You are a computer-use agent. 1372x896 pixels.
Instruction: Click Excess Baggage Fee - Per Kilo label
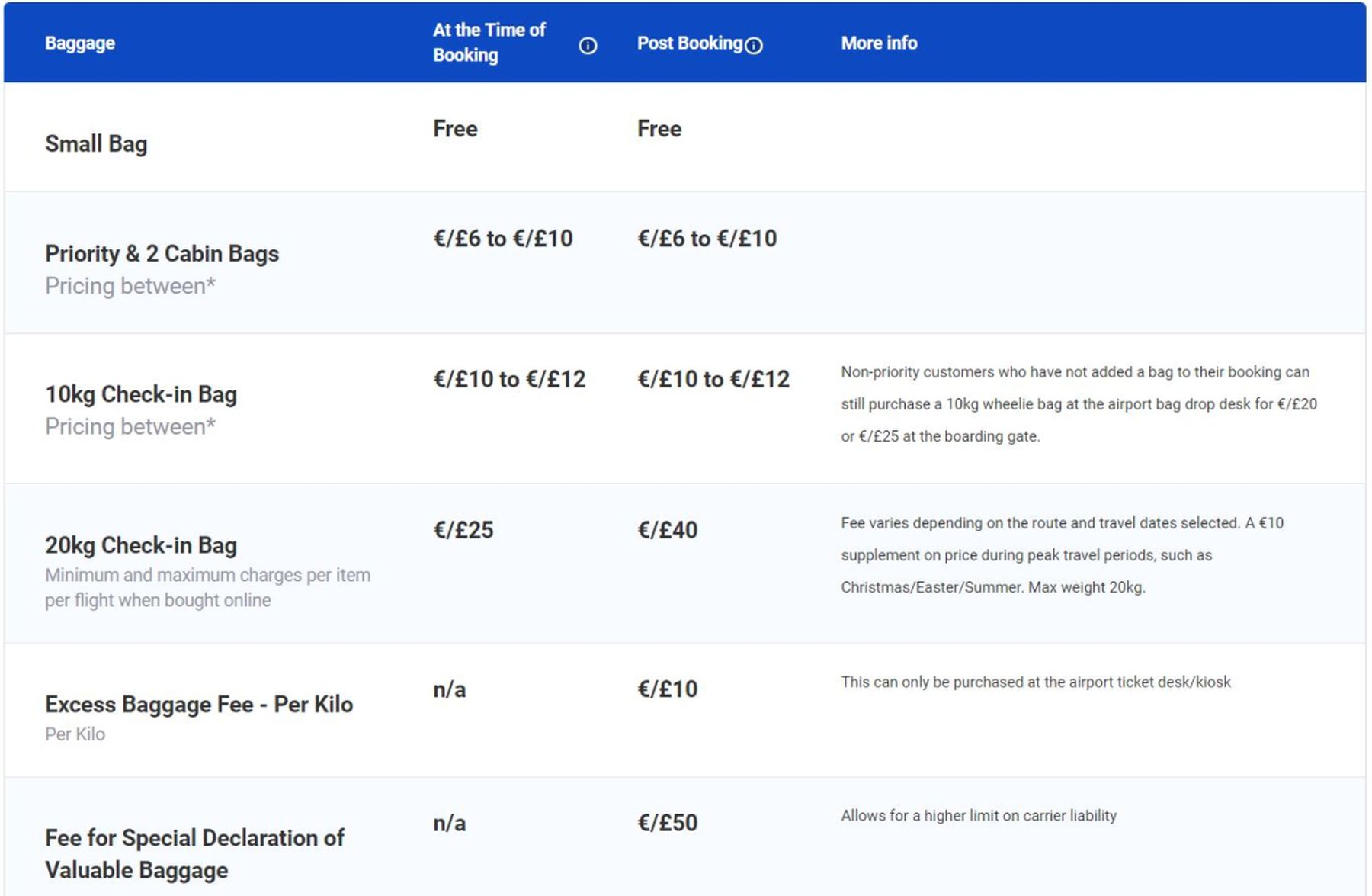click(199, 704)
